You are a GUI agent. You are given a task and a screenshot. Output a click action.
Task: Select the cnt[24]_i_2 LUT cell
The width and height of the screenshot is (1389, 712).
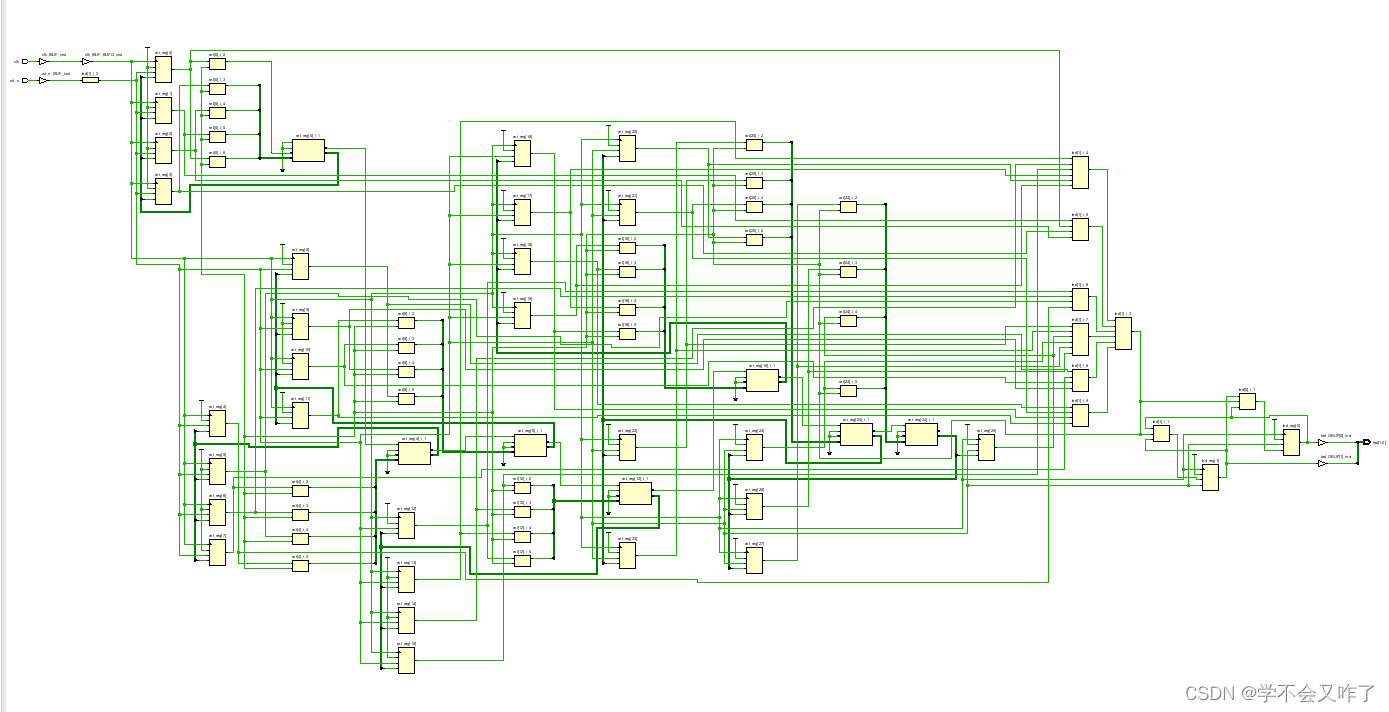coord(848,207)
